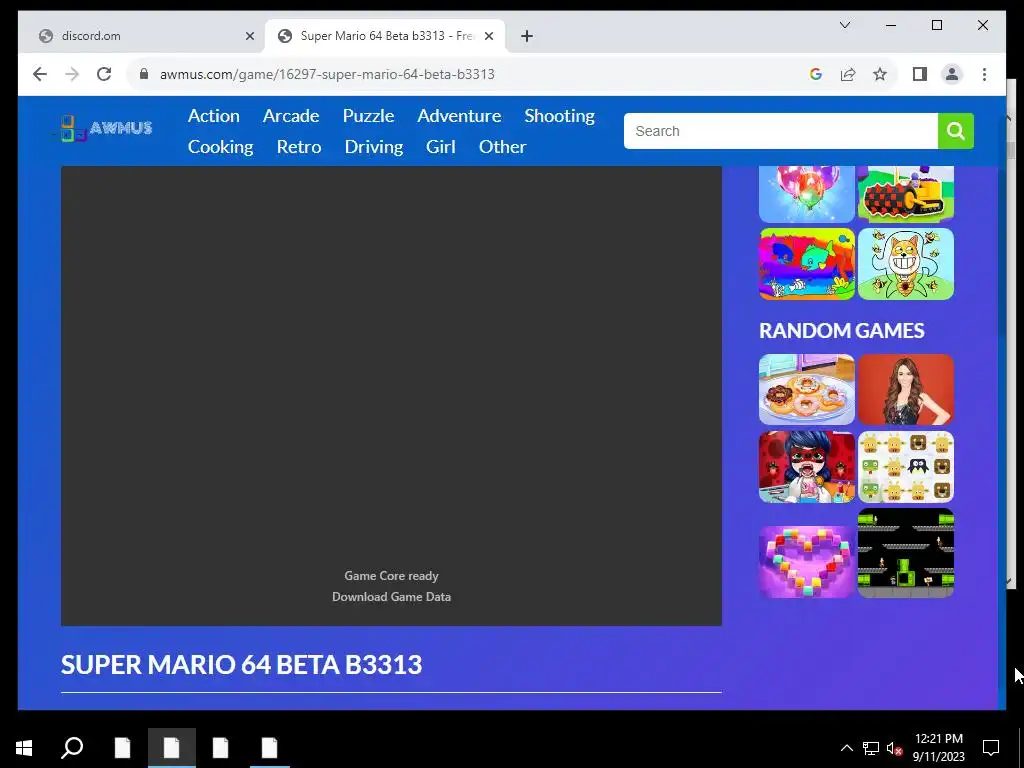This screenshot has height=768, width=1024.
Task: Click into the Search input field
Action: coord(781,131)
